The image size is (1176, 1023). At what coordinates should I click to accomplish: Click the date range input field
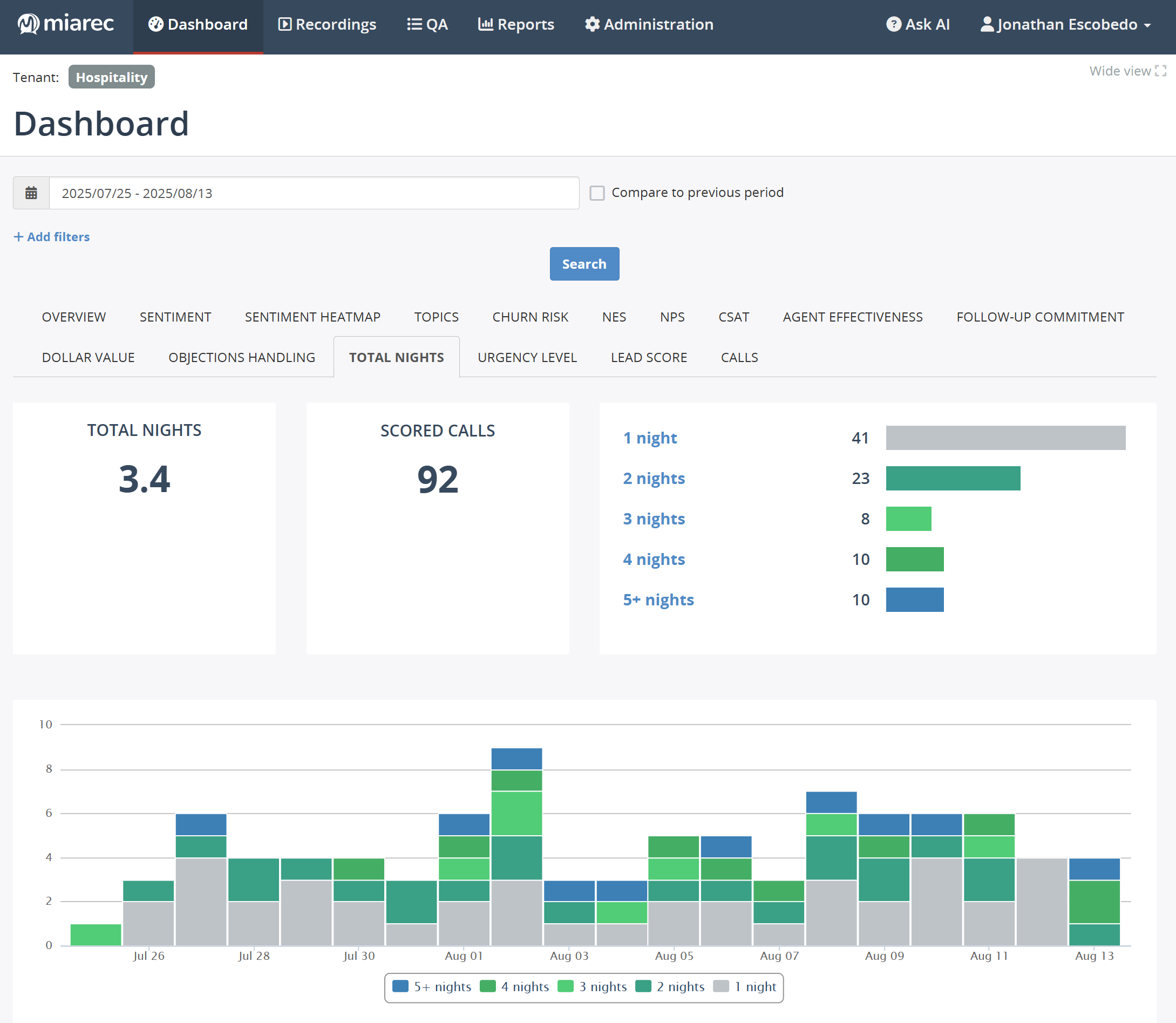[314, 194]
